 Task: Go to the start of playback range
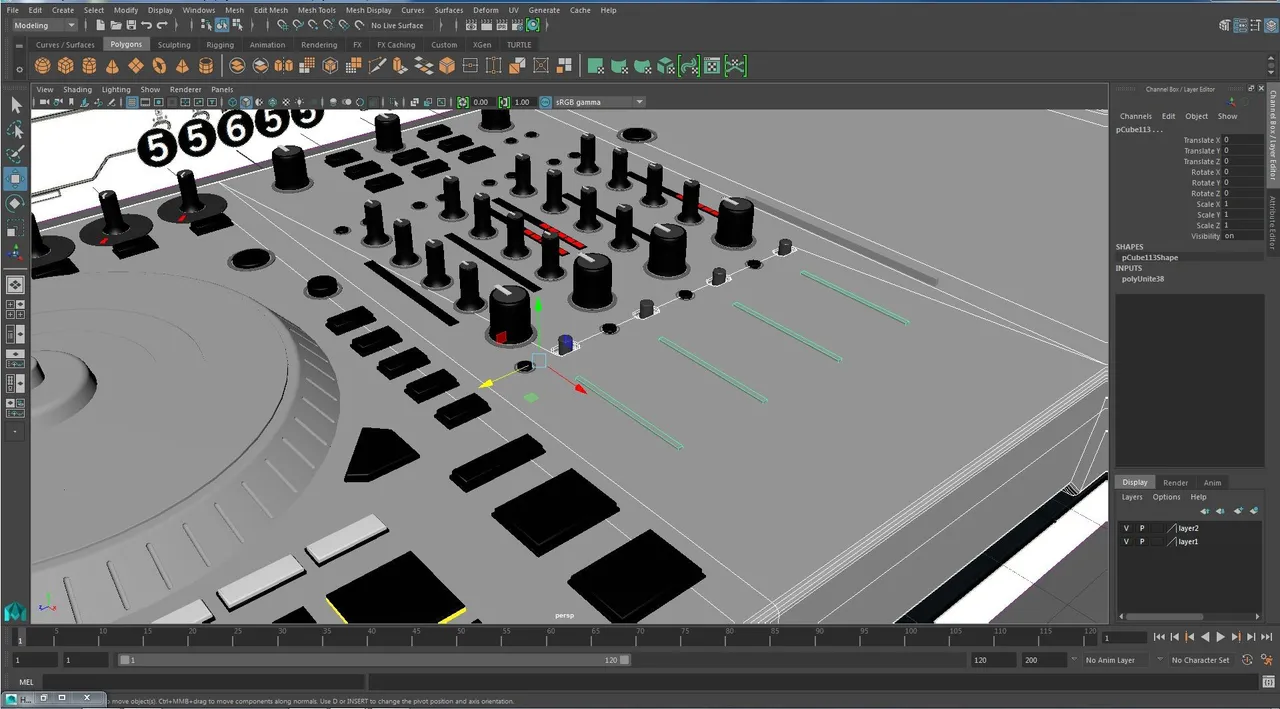[x=1159, y=637]
